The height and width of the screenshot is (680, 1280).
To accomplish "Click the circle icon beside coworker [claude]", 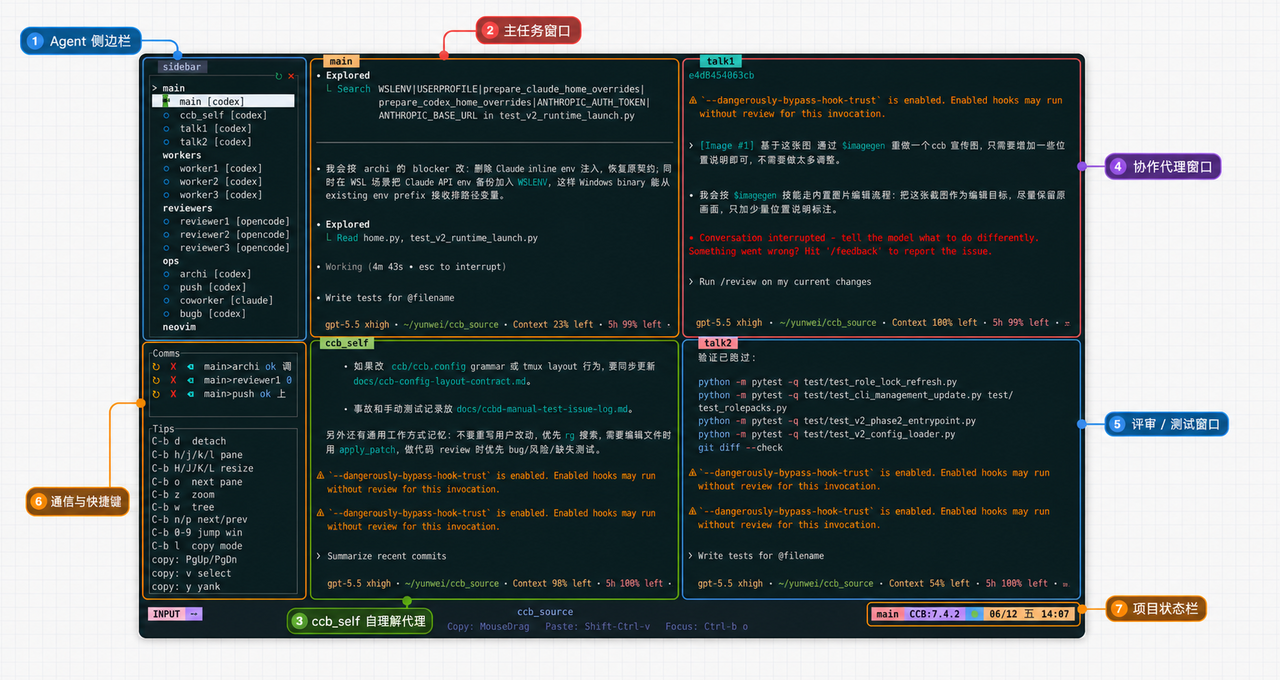I will coord(167,300).
